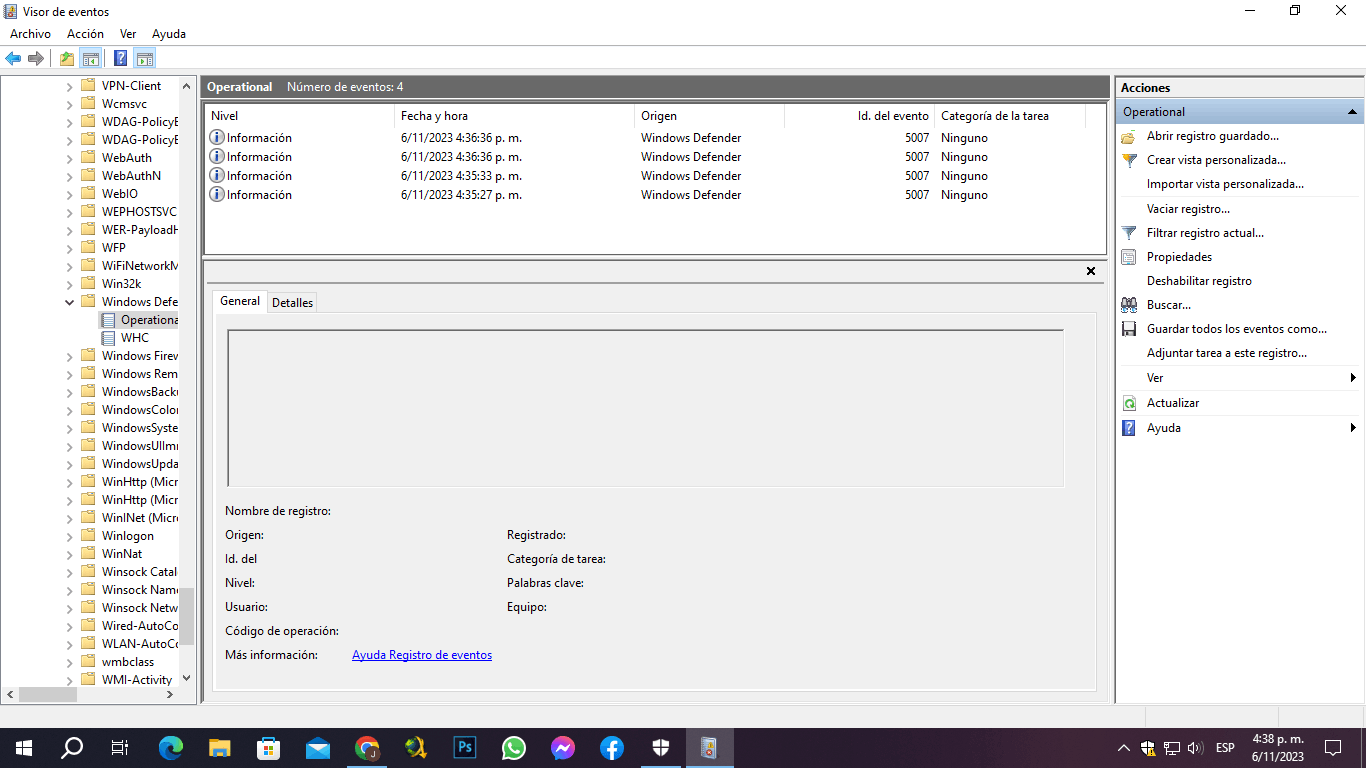Image resolution: width=1366 pixels, height=768 pixels.
Task: Expand the WFP tree node
Action: (69, 248)
